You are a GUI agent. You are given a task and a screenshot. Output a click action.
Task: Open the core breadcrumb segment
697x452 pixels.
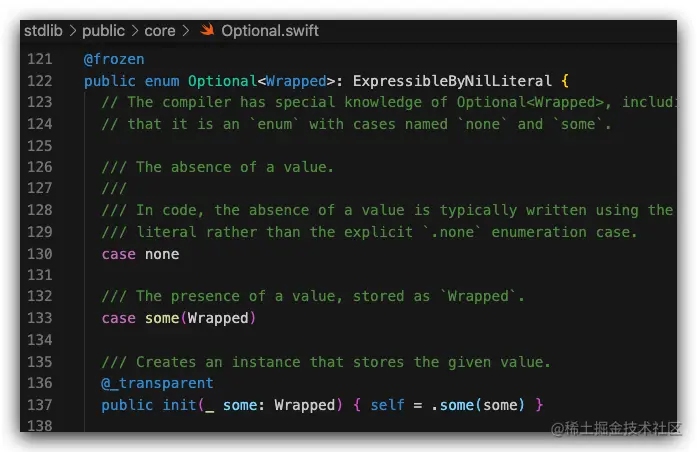160,31
